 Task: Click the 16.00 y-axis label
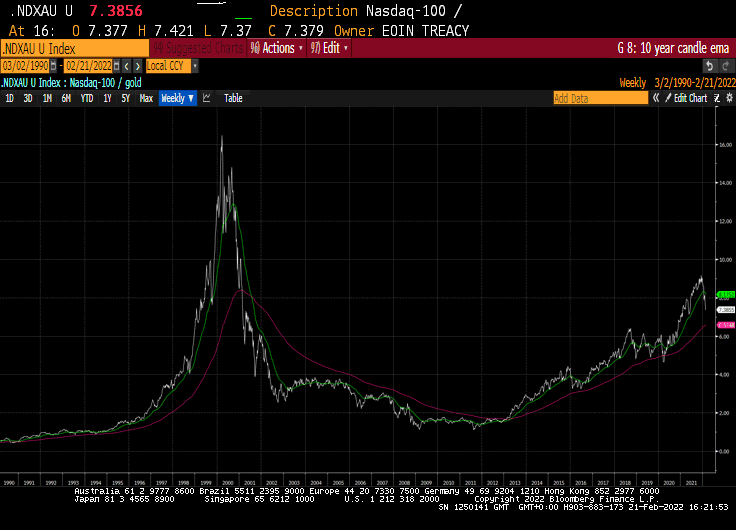pyautogui.click(x=725, y=145)
